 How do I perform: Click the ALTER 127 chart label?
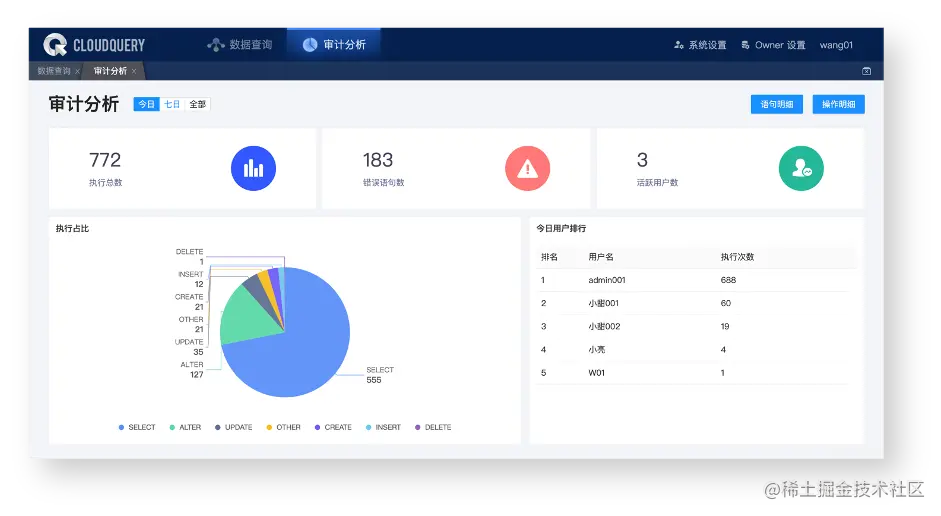pos(192,370)
